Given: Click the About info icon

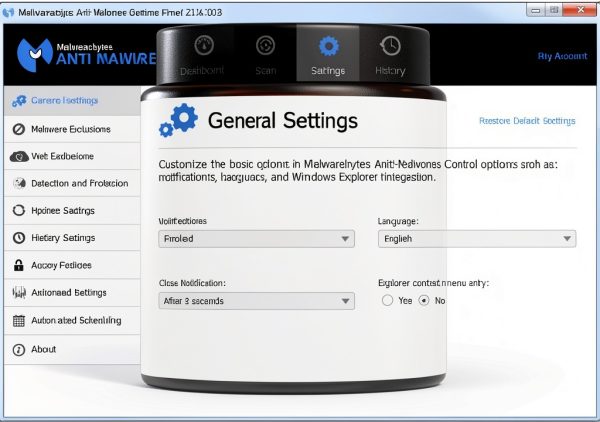Looking at the screenshot, I should click(x=19, y=350).
